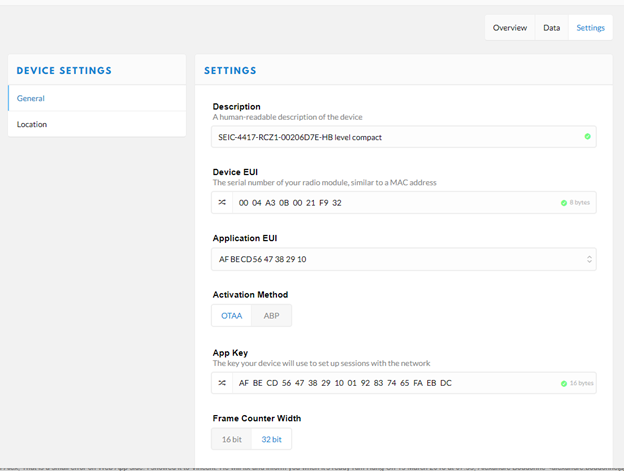624x471 pixels.
Task: Switch to the Data tab
Action: click(x=551, y=28)
